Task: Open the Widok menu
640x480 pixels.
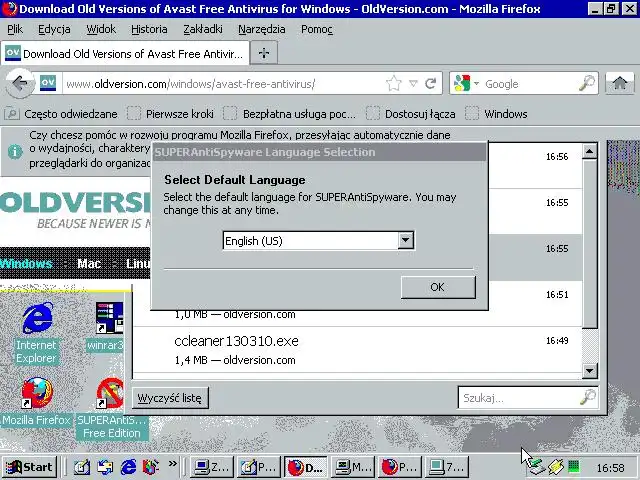Action: point(101,29)
